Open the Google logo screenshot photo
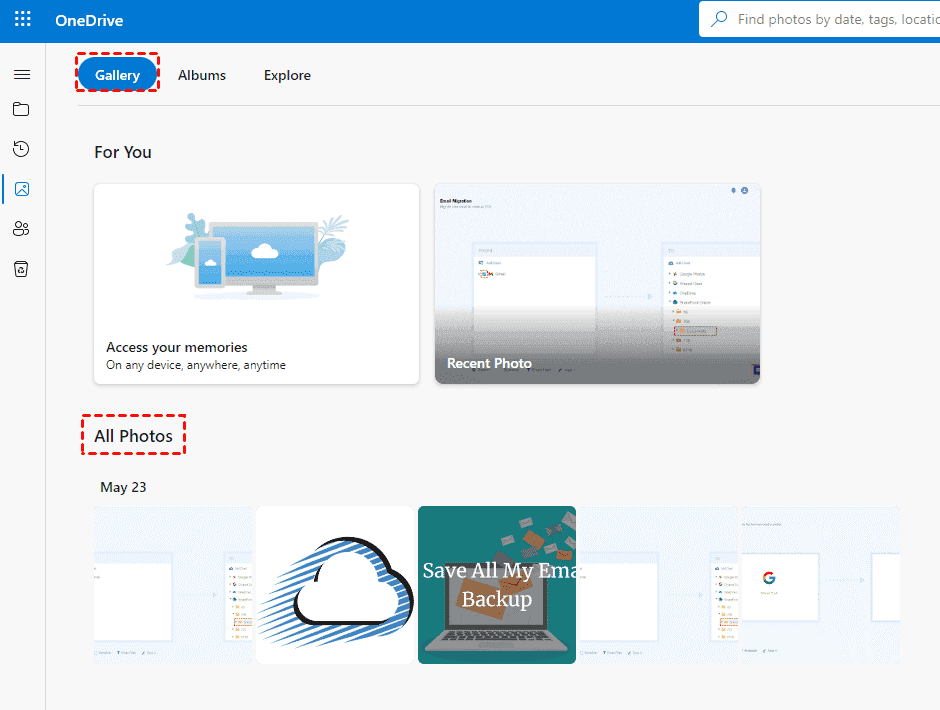Viewport: 940px width, 710px height. (x=820, y=584)
